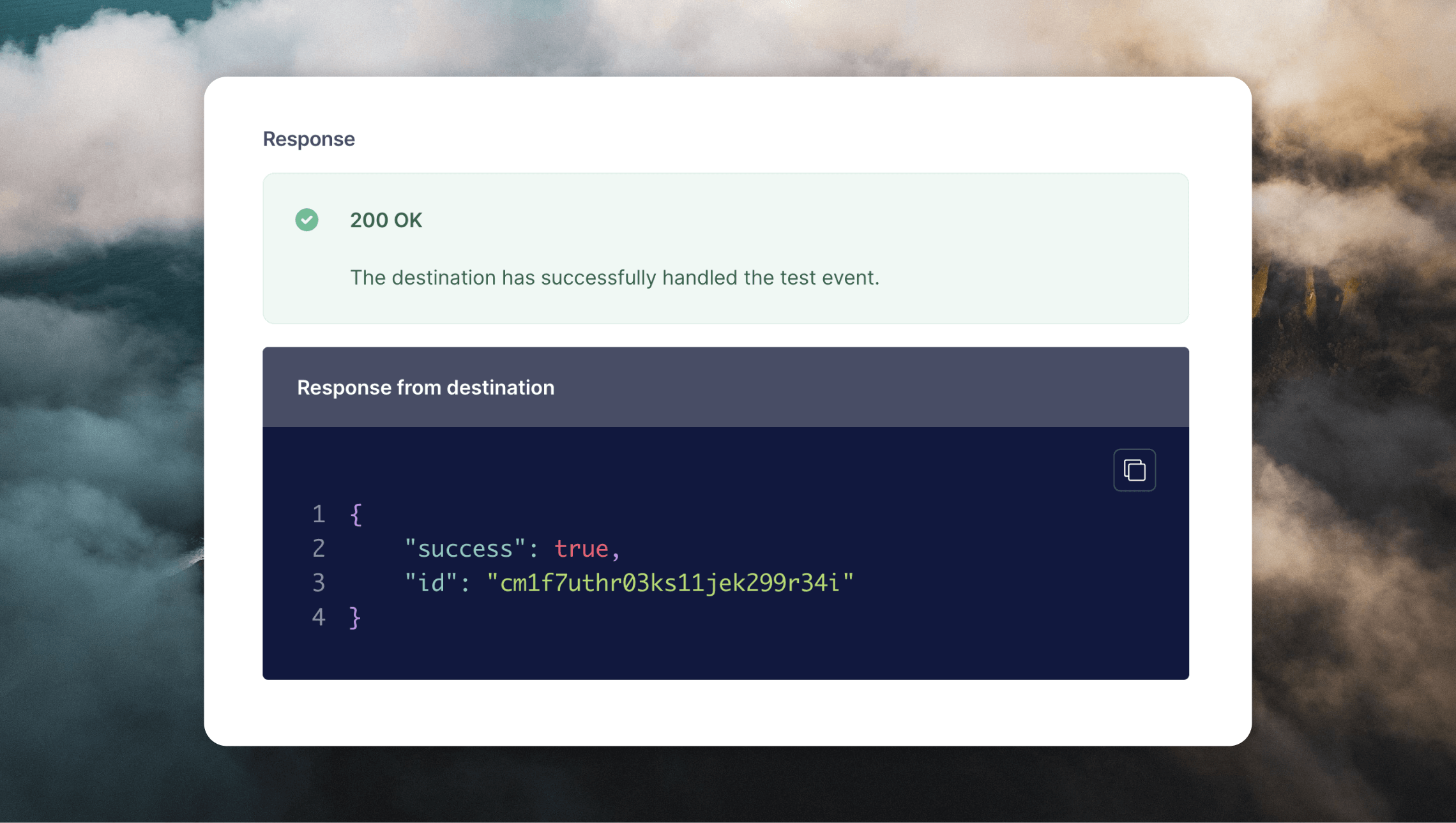
Task: Click line number 4 in code gutter
Action: tap(319, 617)
